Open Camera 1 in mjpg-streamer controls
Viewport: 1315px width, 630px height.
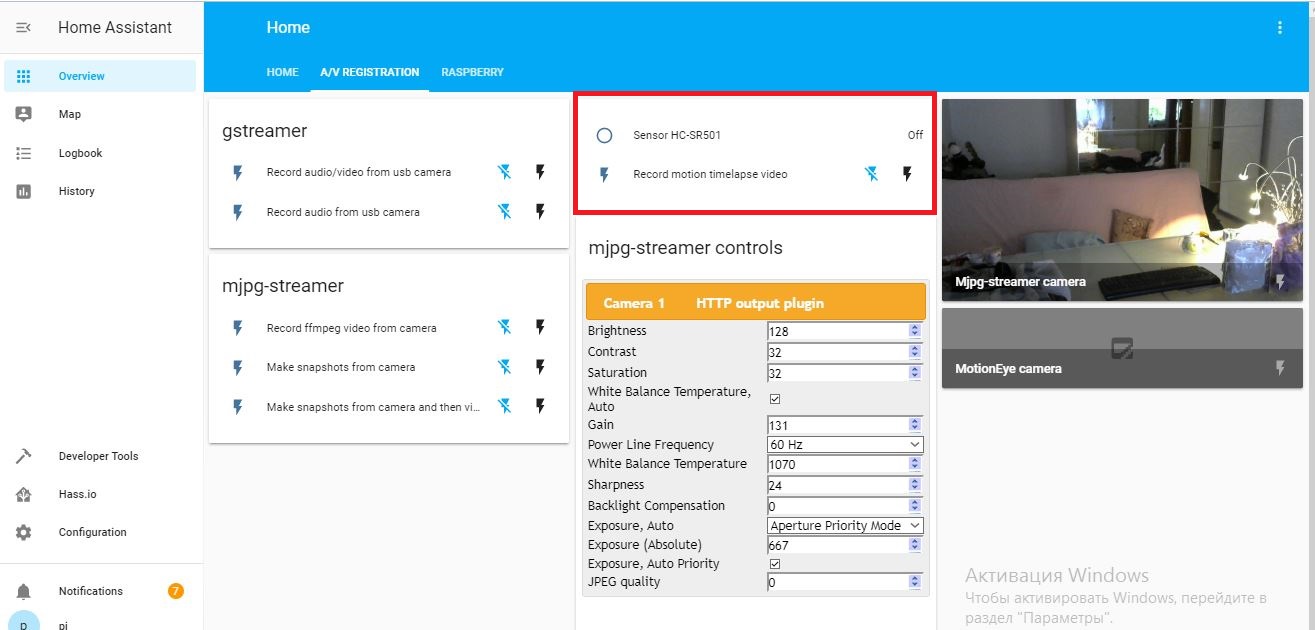(634, 303)
